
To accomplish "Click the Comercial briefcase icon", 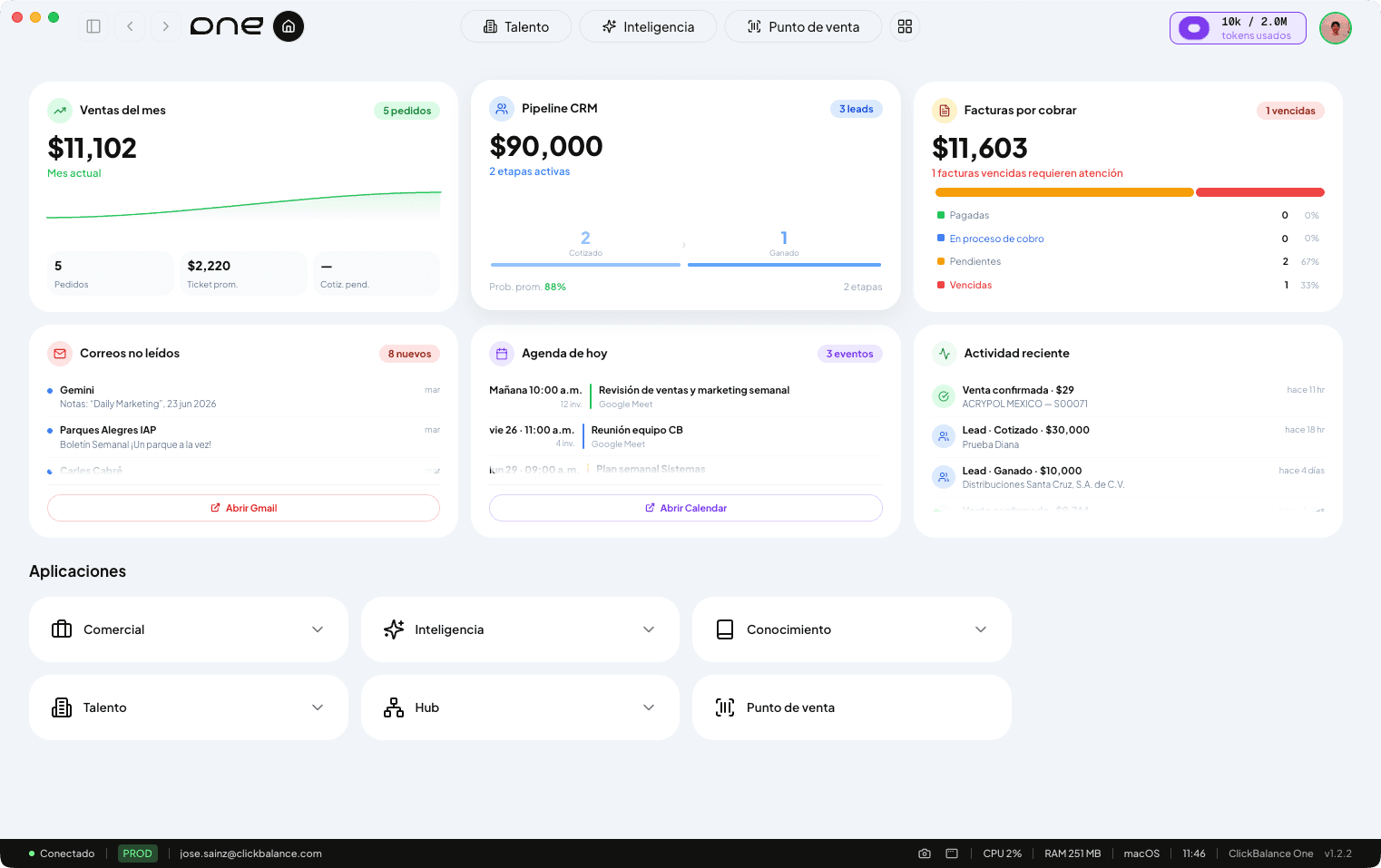I will (62, 629).
